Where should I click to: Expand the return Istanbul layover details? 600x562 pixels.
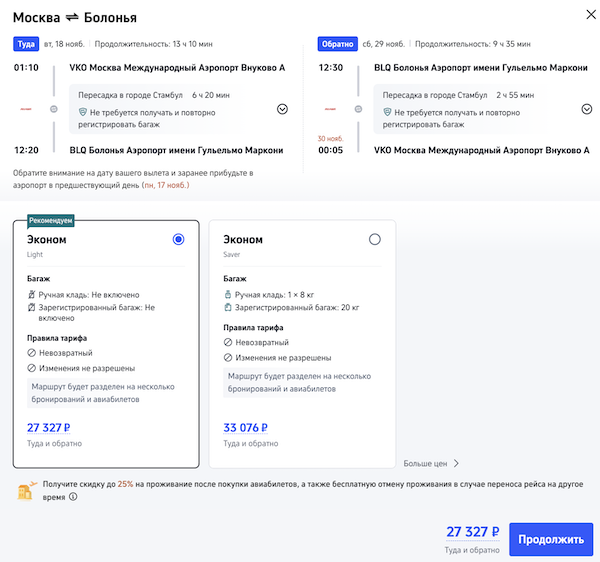[586, 109]
